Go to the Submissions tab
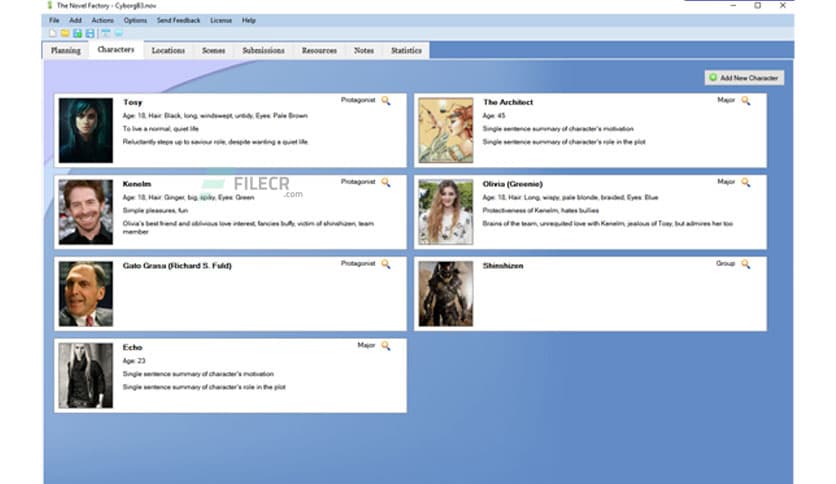 [x=263, y=51]
